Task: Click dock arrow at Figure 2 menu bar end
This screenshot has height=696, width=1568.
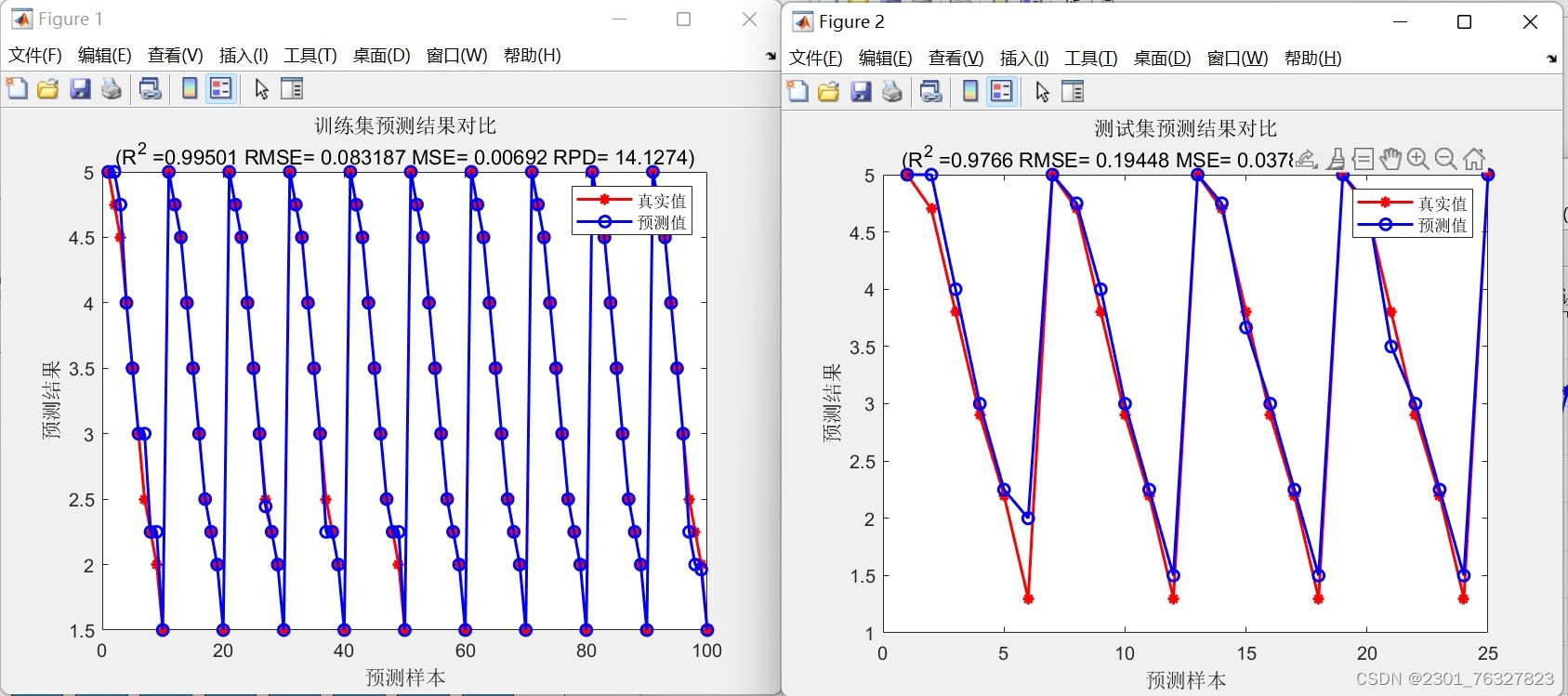Action: tap(1551, 59)
